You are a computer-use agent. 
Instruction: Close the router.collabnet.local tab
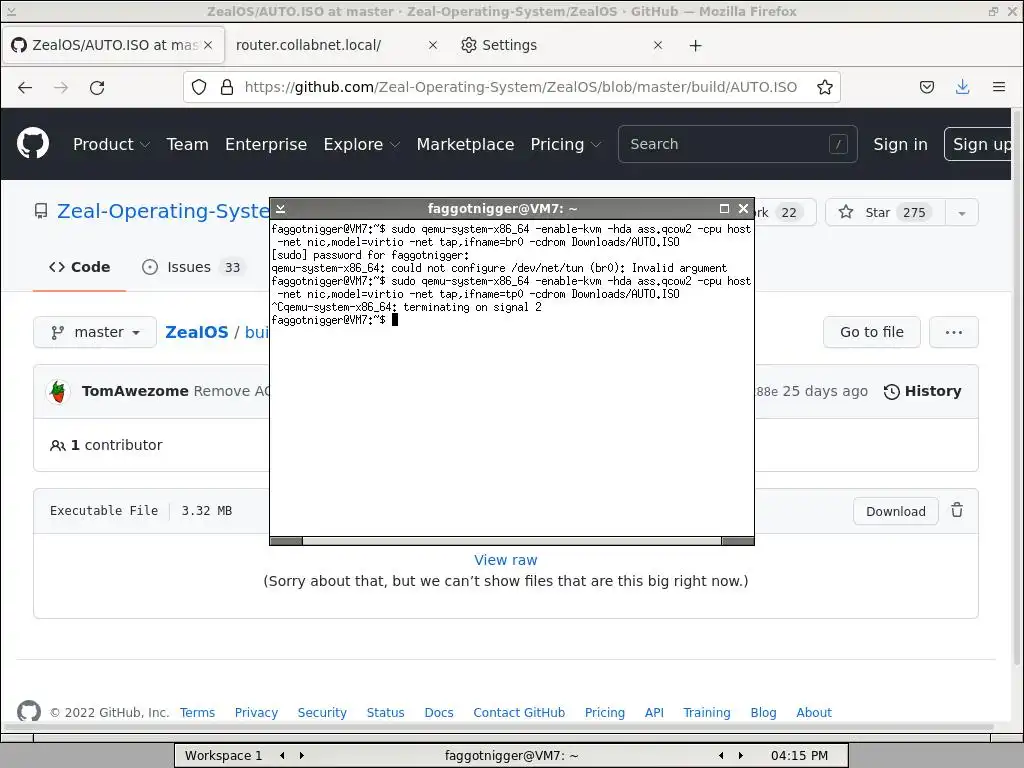click(432, 45)
